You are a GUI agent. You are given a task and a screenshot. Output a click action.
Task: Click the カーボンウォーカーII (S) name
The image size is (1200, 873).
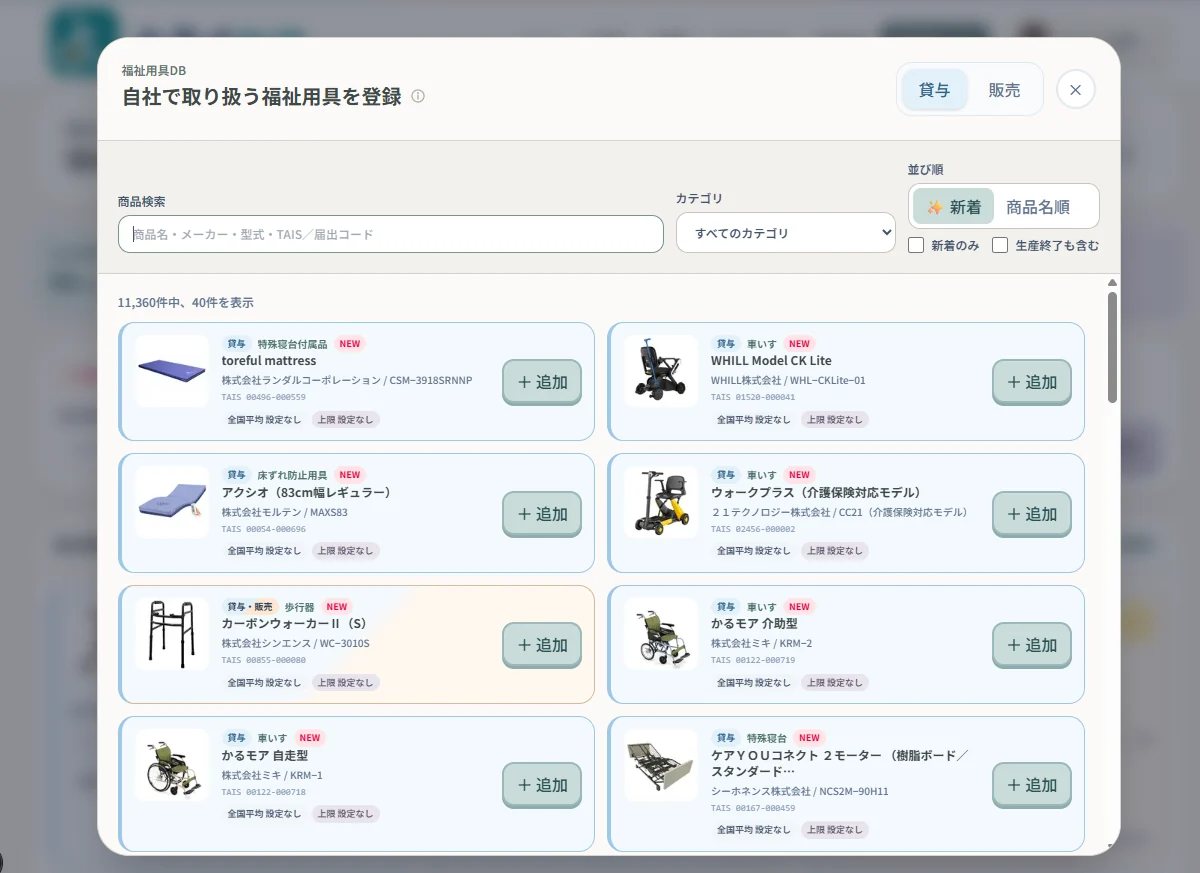click(294, 624)
